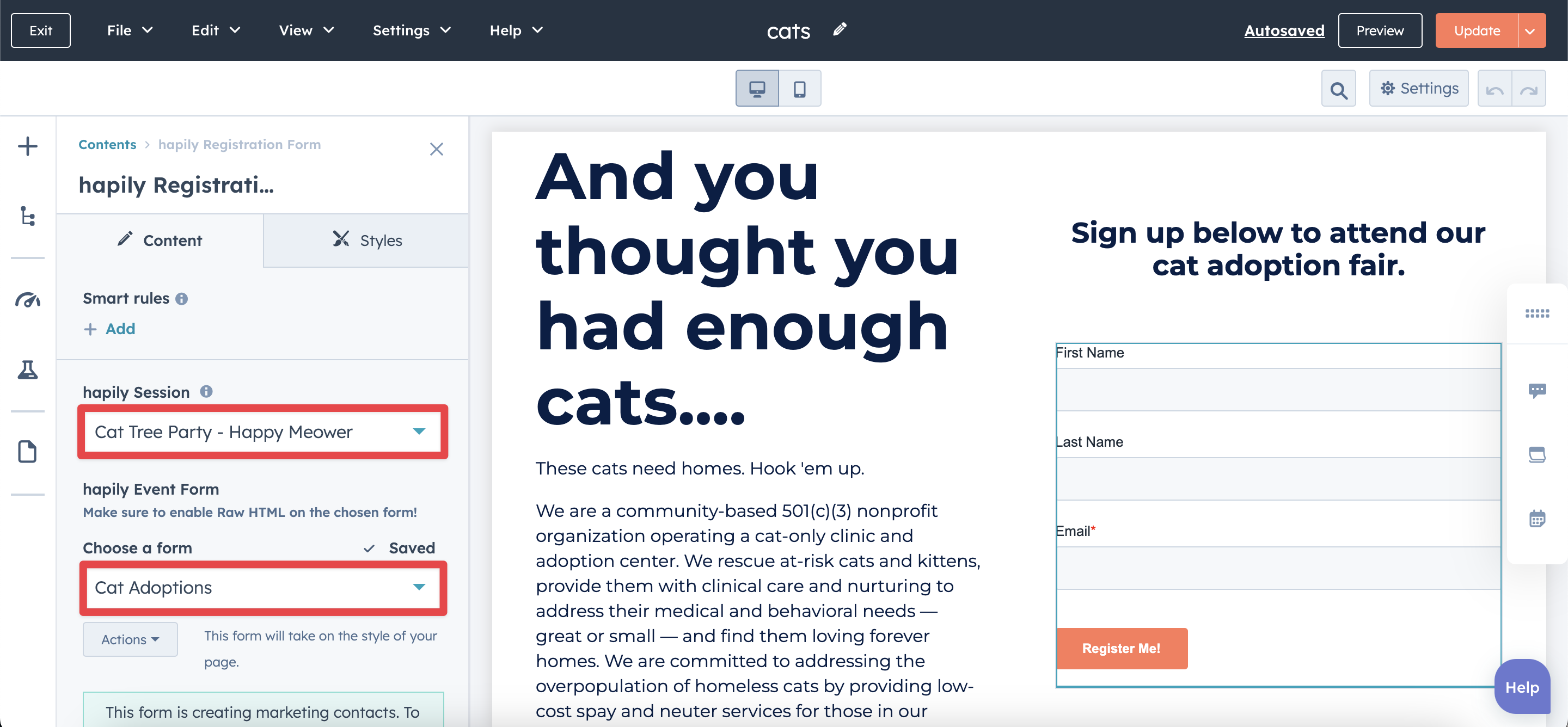Click the undo arrow icon
The height and width of the screenshot is (727, 1568).
1497,89
